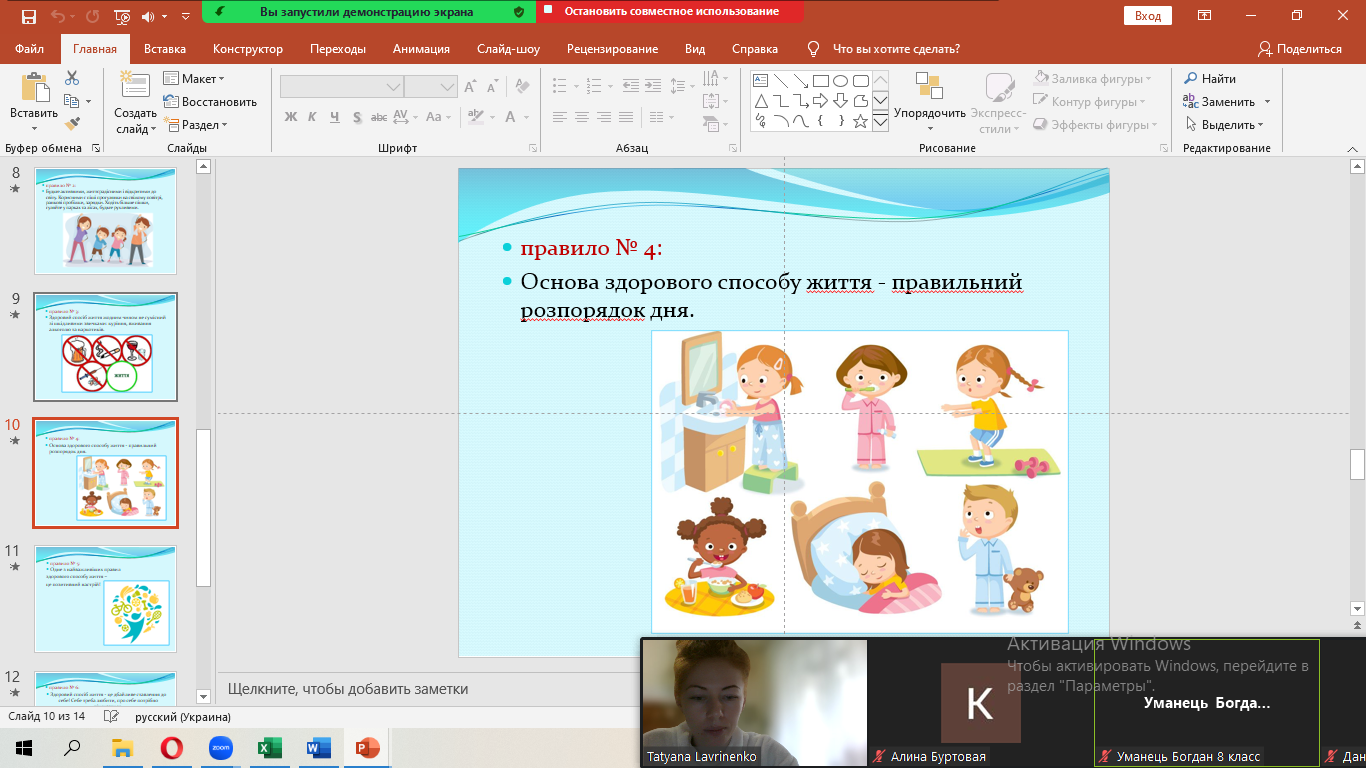Click the Zoom app taskbar icon
This screenshot has width=1366, height=768.
(x=220, y=747)
